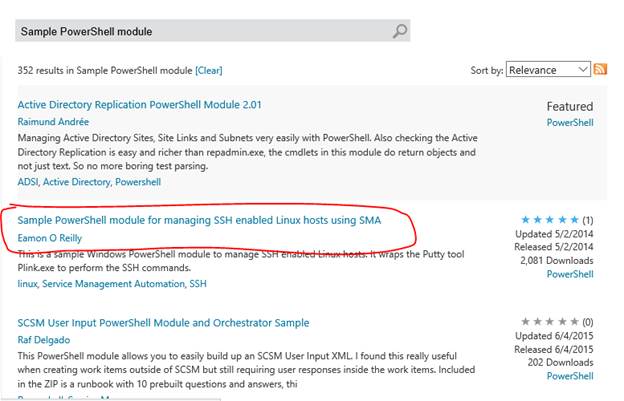The image size is (624, 401).
Task: Select the ADSI tag
Action: pos(28,182)
